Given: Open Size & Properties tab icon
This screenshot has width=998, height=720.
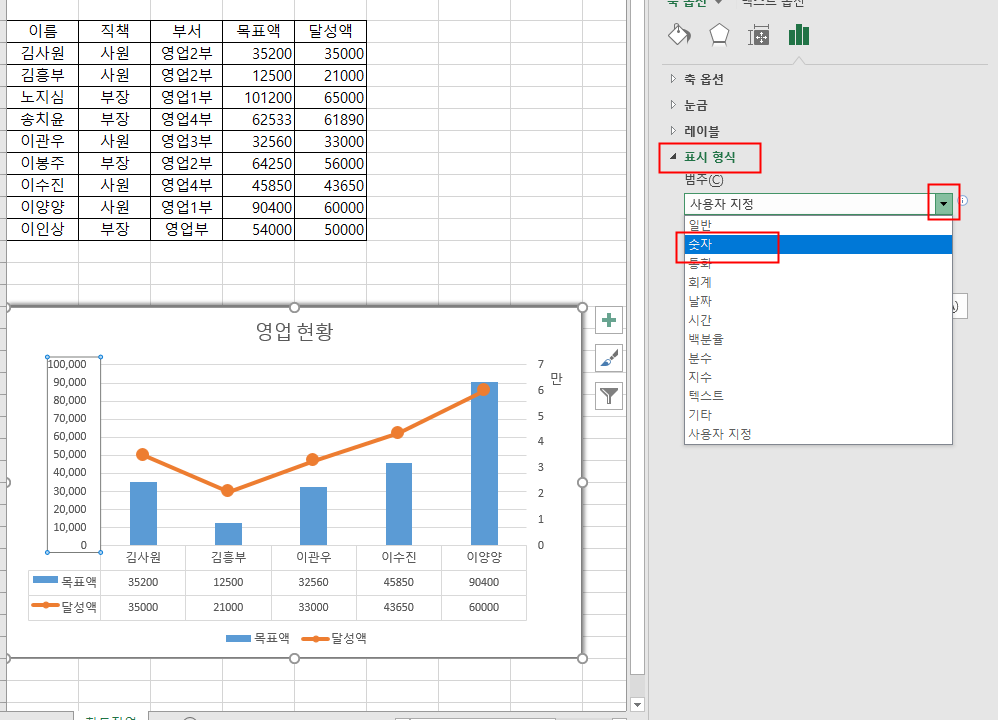Looking at the screenshot, I should click(758, 35).
